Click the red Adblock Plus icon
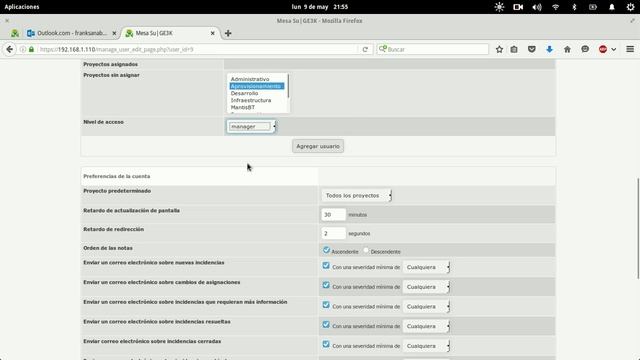Screen dimensions: 640x360 pyautogui.click(x=603, y=49)
